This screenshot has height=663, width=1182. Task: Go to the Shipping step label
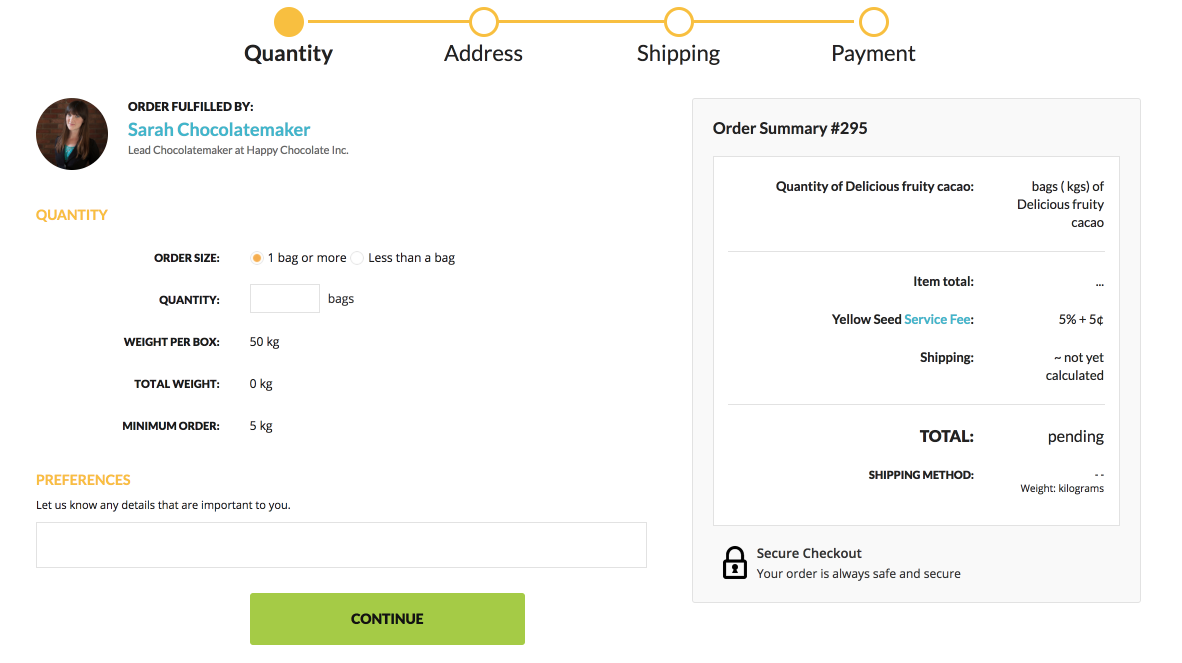coord(678,53)
